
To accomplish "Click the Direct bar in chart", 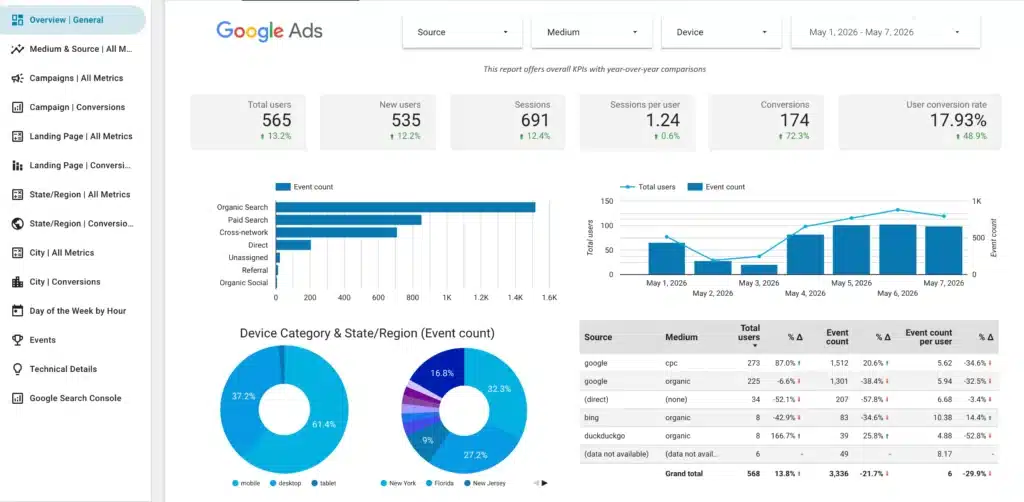I will click(293, 245).
